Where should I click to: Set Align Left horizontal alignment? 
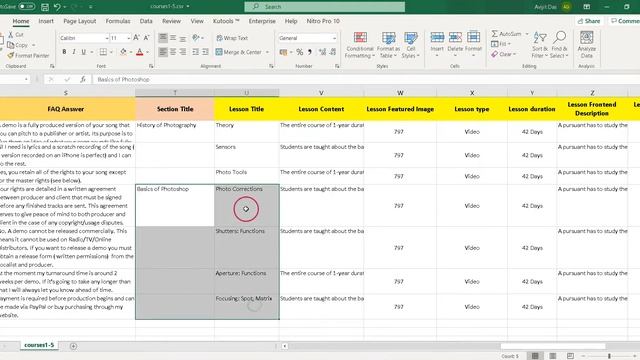(x=163, y=52)
